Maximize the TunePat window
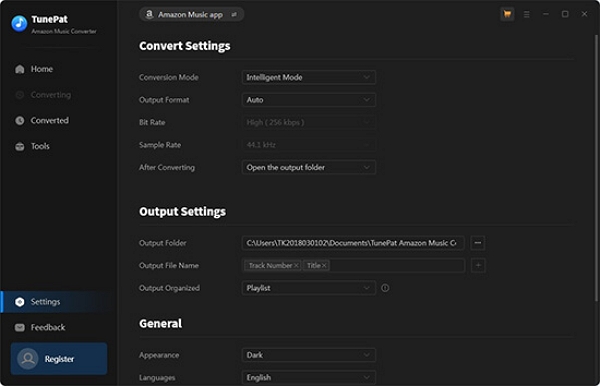This screenshot has width=600, height=386. 565,14
